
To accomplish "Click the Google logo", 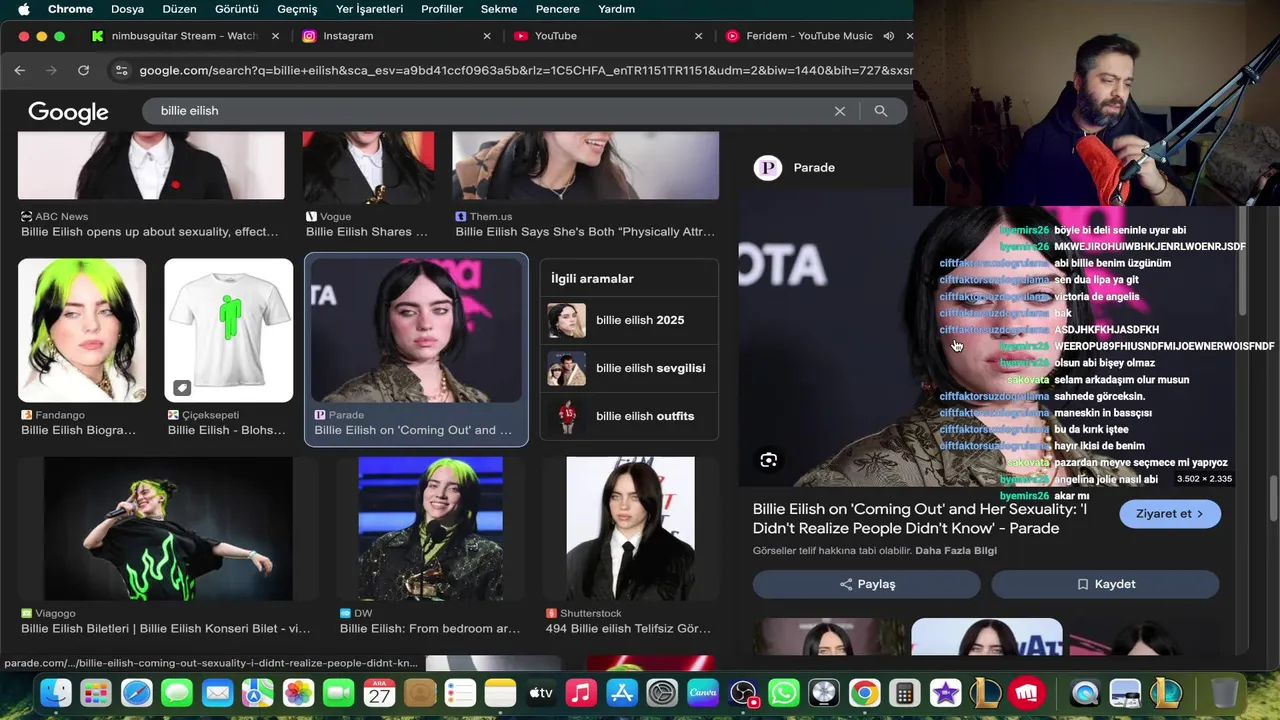I will coord(68,112).
